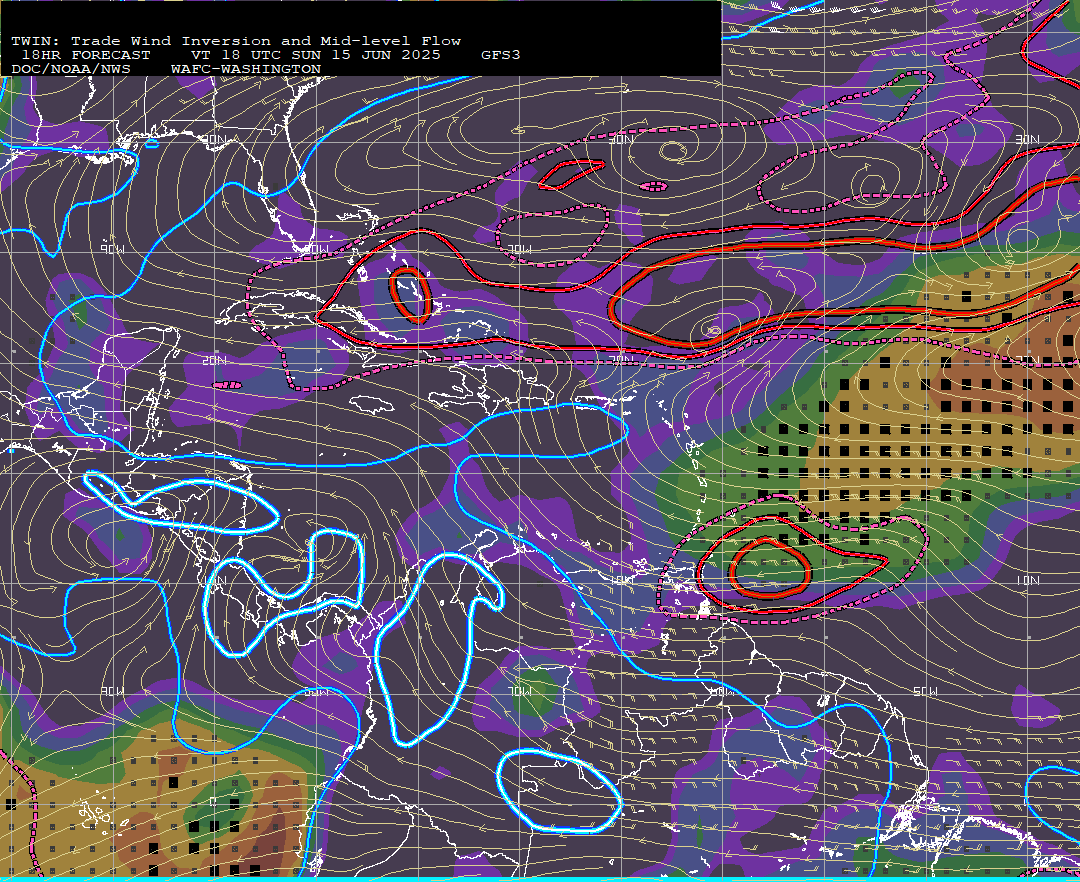Click the '60W' longitude label

(x=723, y=691)
